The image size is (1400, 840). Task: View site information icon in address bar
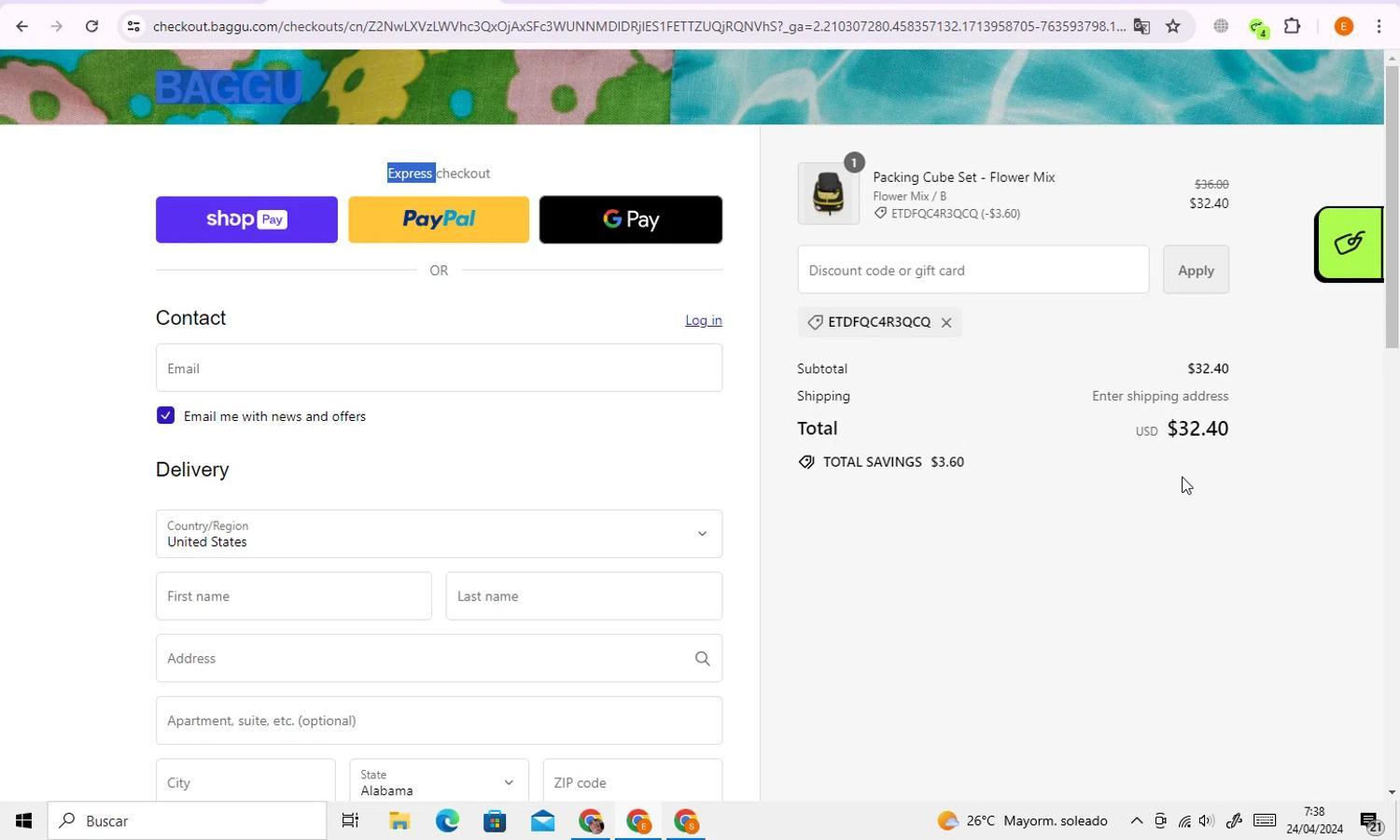(133, 26)
